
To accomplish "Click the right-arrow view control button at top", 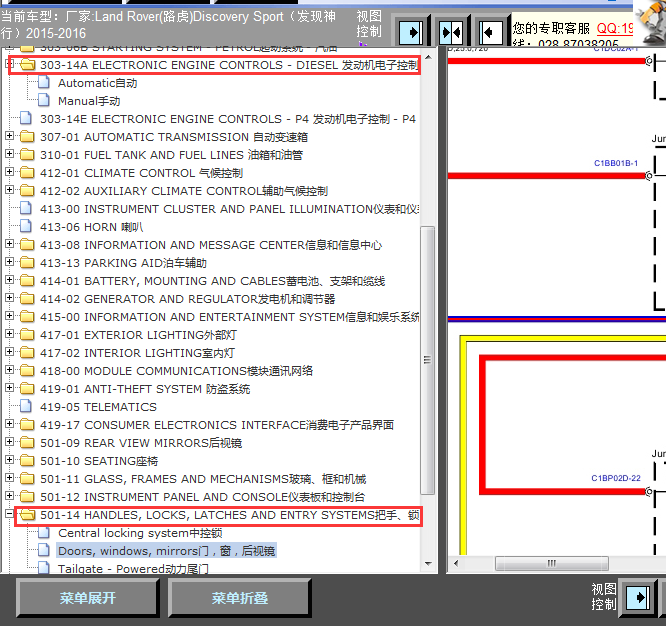I will [411, 32].
